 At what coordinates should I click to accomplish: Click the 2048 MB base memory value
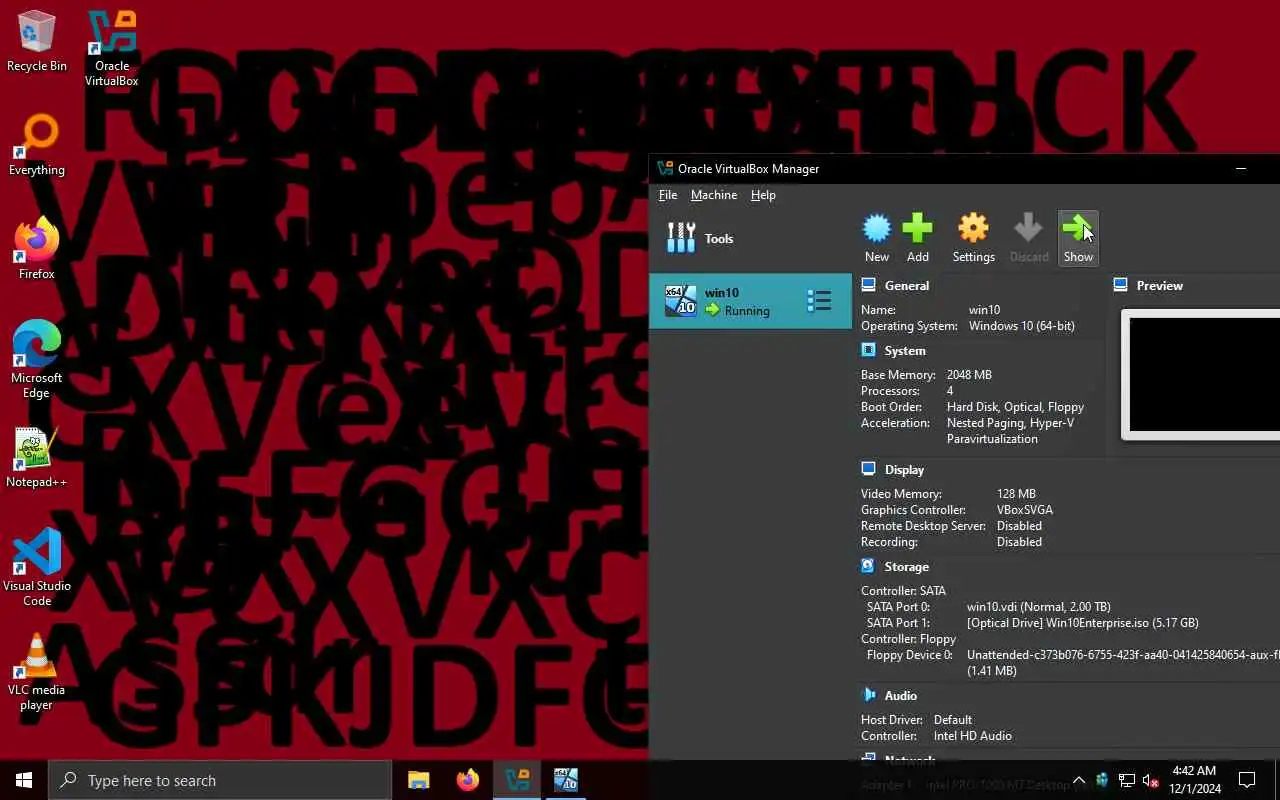(x=969, y=375)
